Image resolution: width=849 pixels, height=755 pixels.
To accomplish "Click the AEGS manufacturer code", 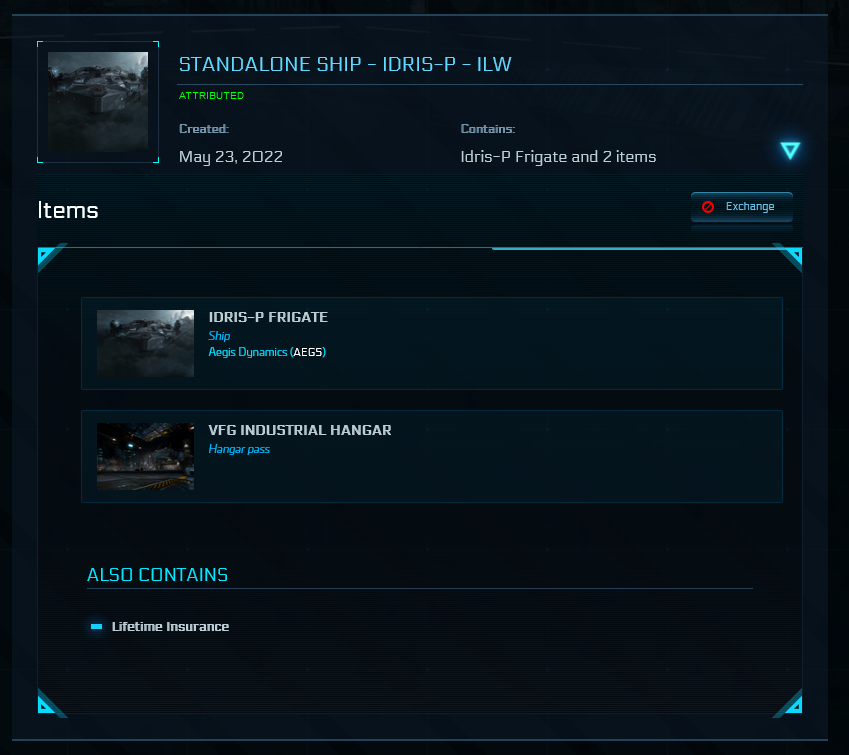I will click(308, 352).
